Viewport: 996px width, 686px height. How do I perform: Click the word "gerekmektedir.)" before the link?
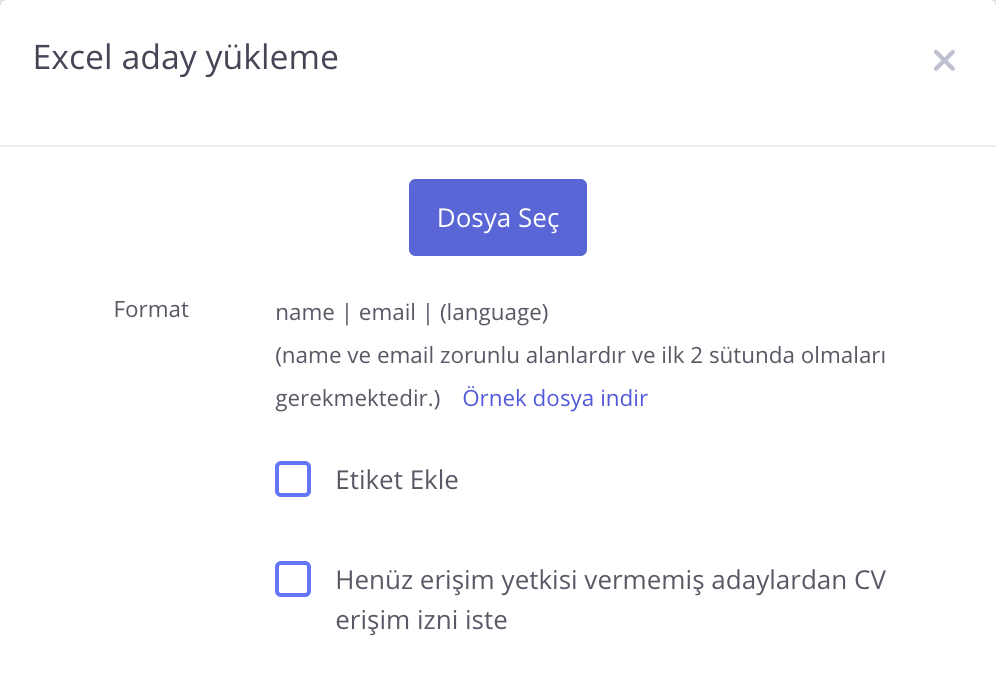coord(358,398)
